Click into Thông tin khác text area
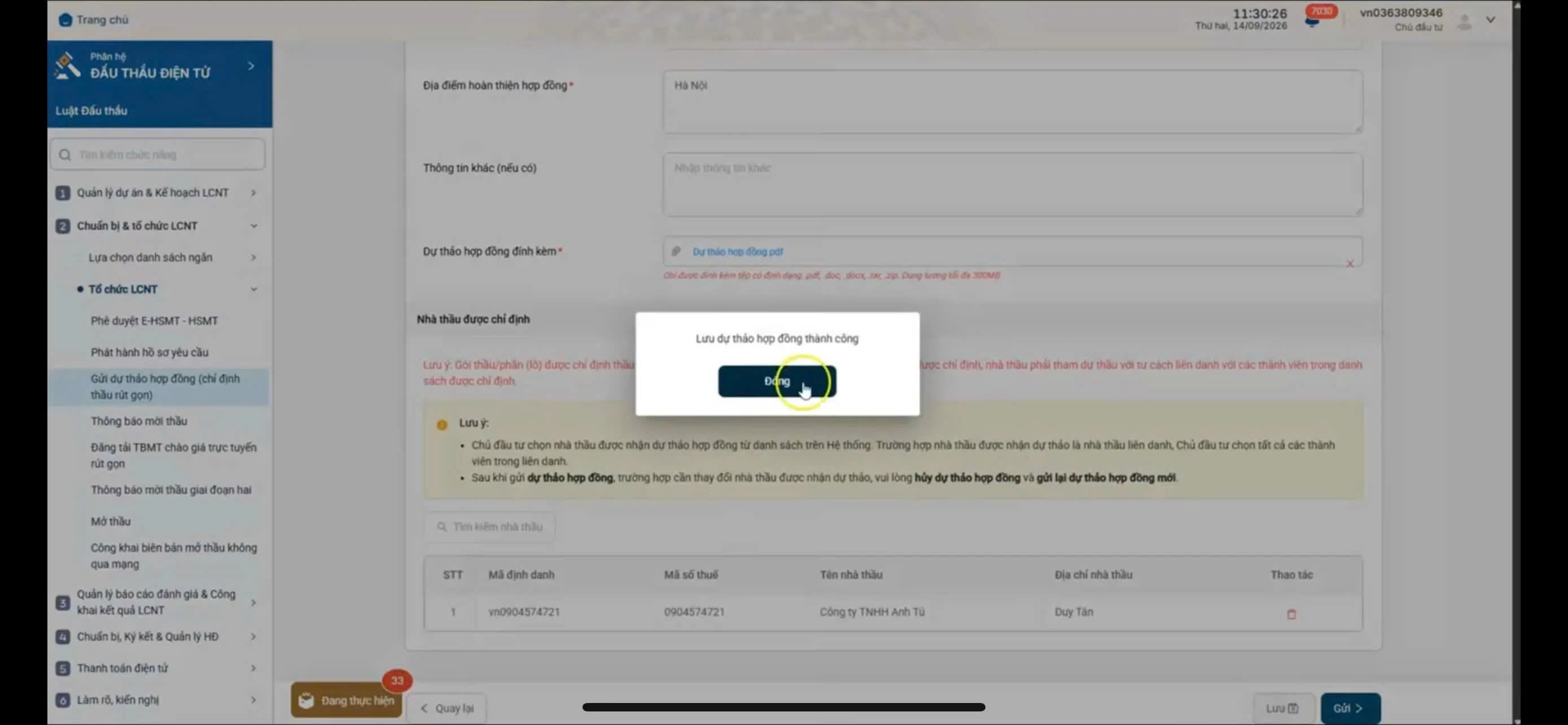The height and width of the screenshot is (725, 1568). click(1012, 185)
